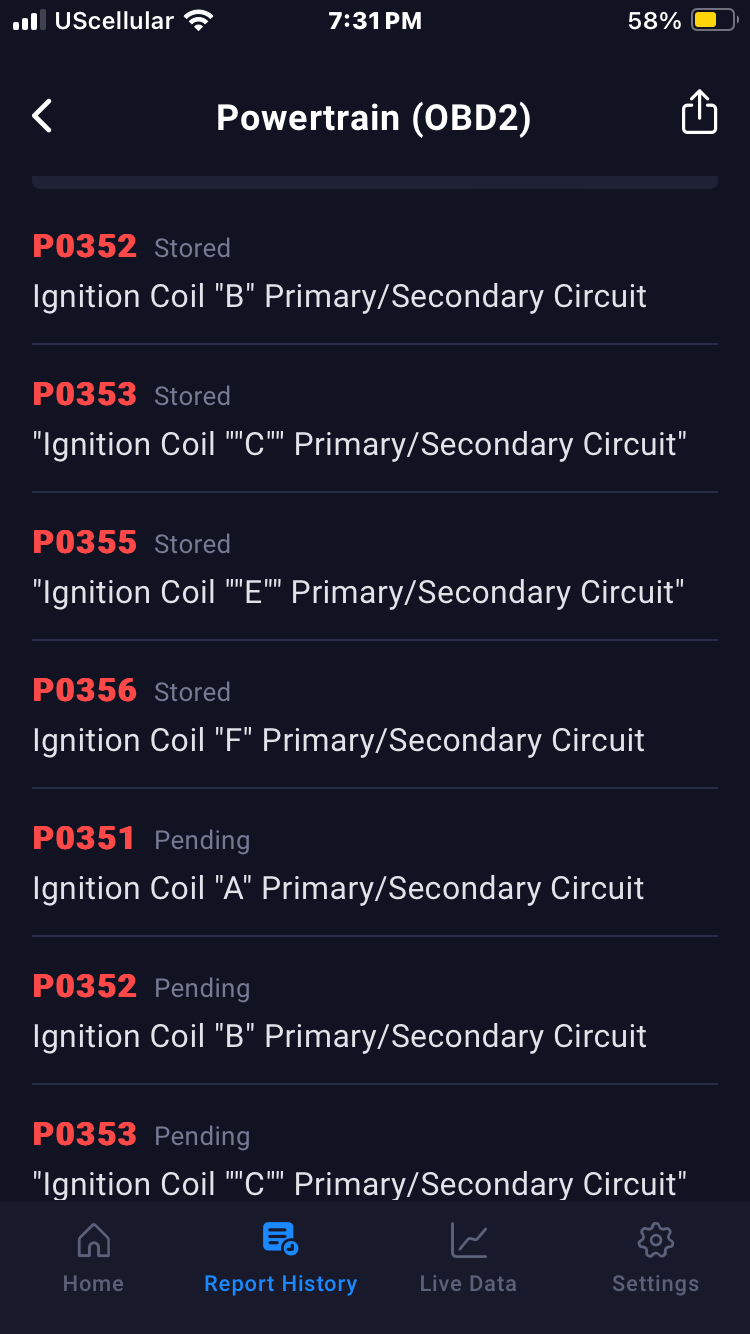The width and height of the screenshot is (750, 1334).
Task: Open the Settings gear icon
Action: (655, 1240)
